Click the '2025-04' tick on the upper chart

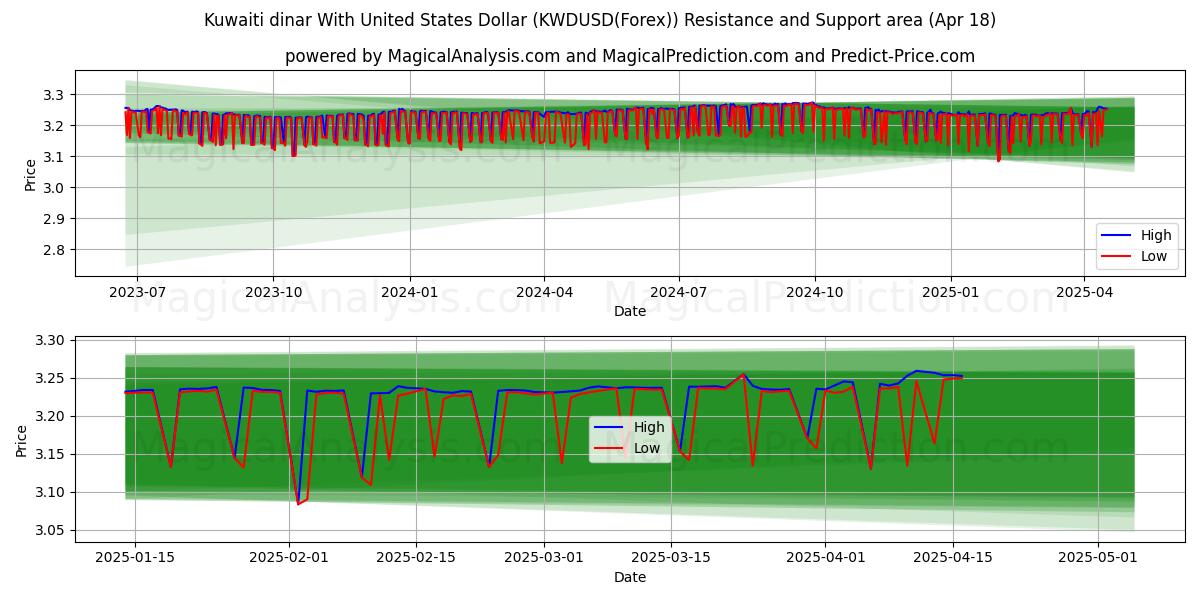pos(1084,292)
